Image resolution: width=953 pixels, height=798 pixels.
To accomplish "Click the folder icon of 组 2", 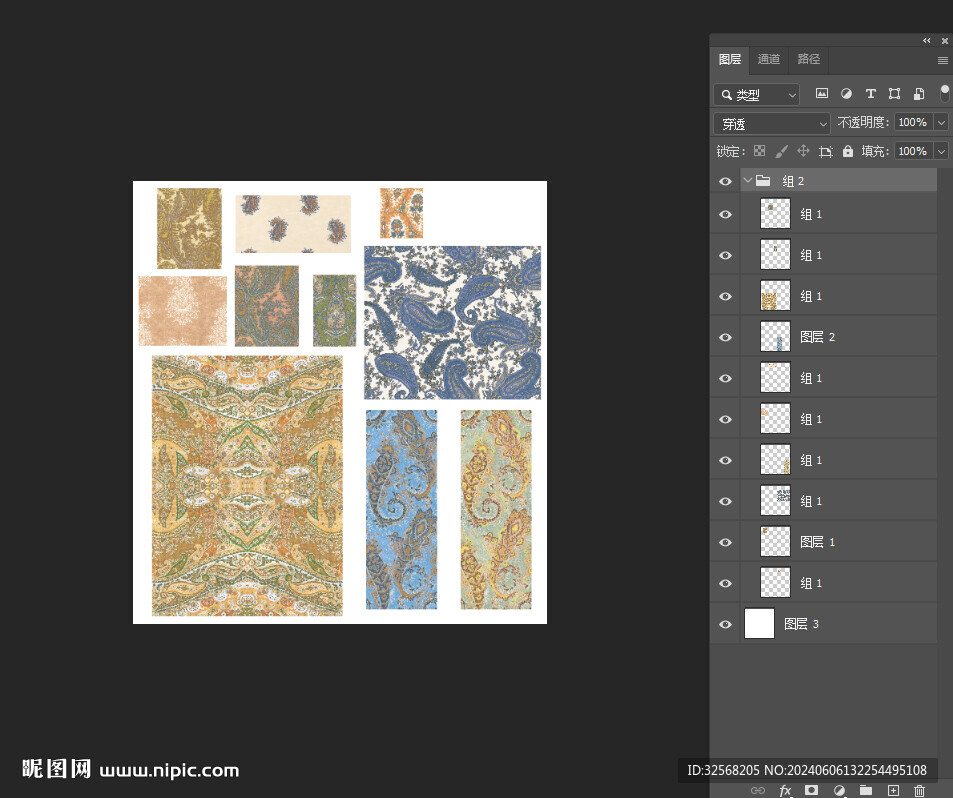I will pos(763,181).
